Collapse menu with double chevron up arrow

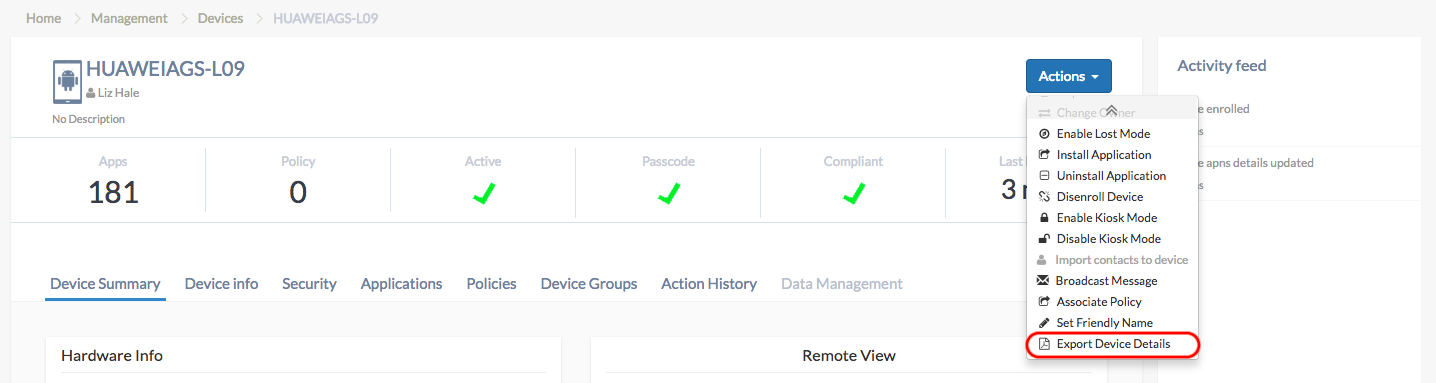point(1111,111)
